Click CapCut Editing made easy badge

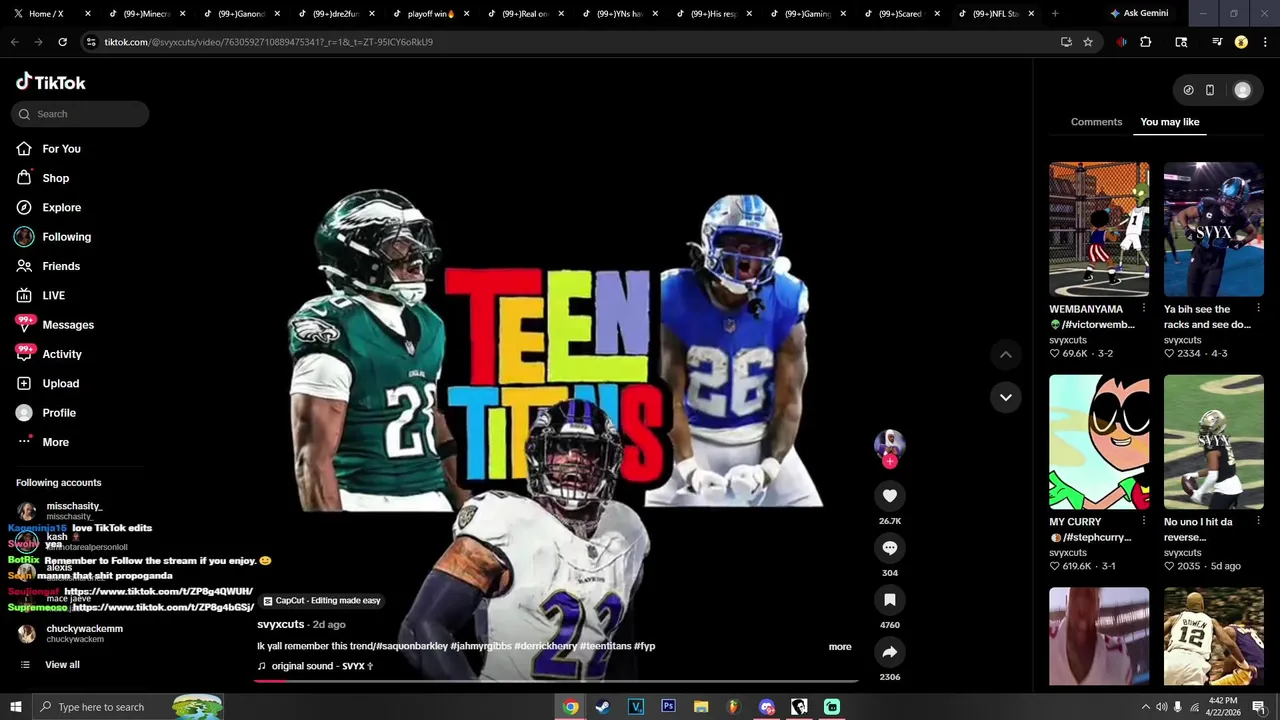coord(321,601)
